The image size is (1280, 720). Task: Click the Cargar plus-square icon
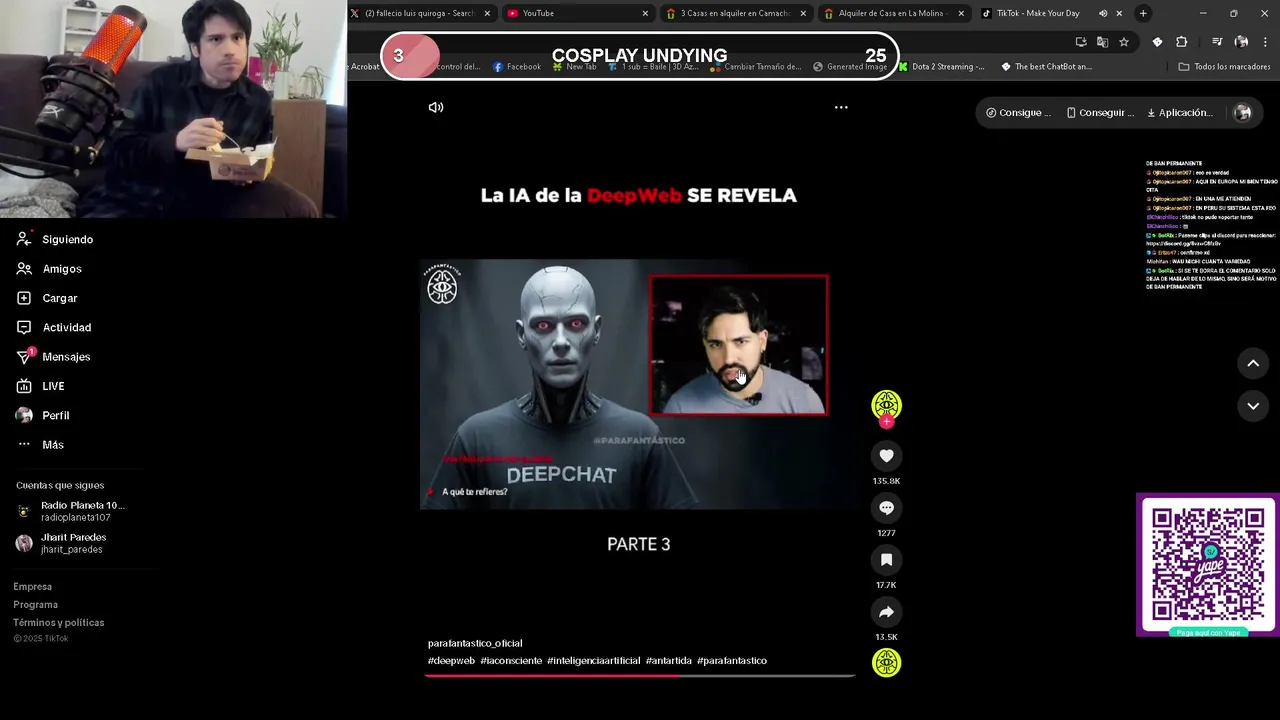tap(24, 298)
